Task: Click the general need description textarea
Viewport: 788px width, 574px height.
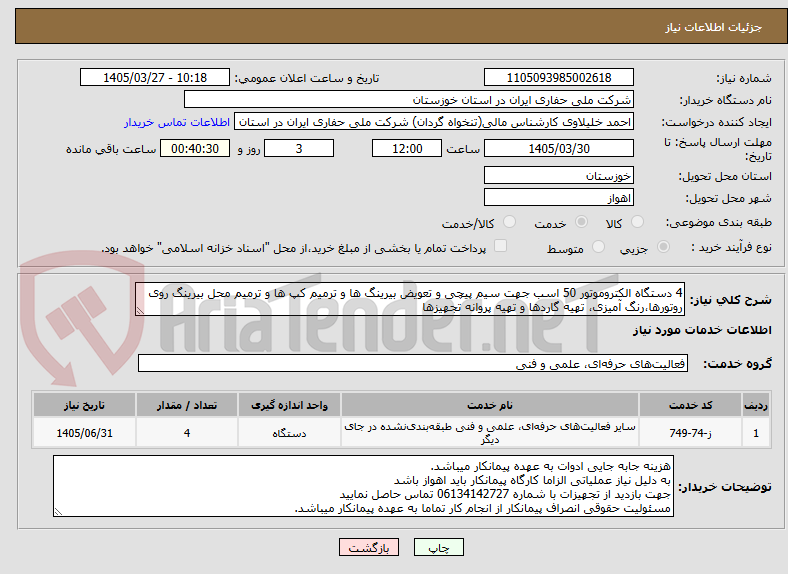Action: tap(410, 300)
